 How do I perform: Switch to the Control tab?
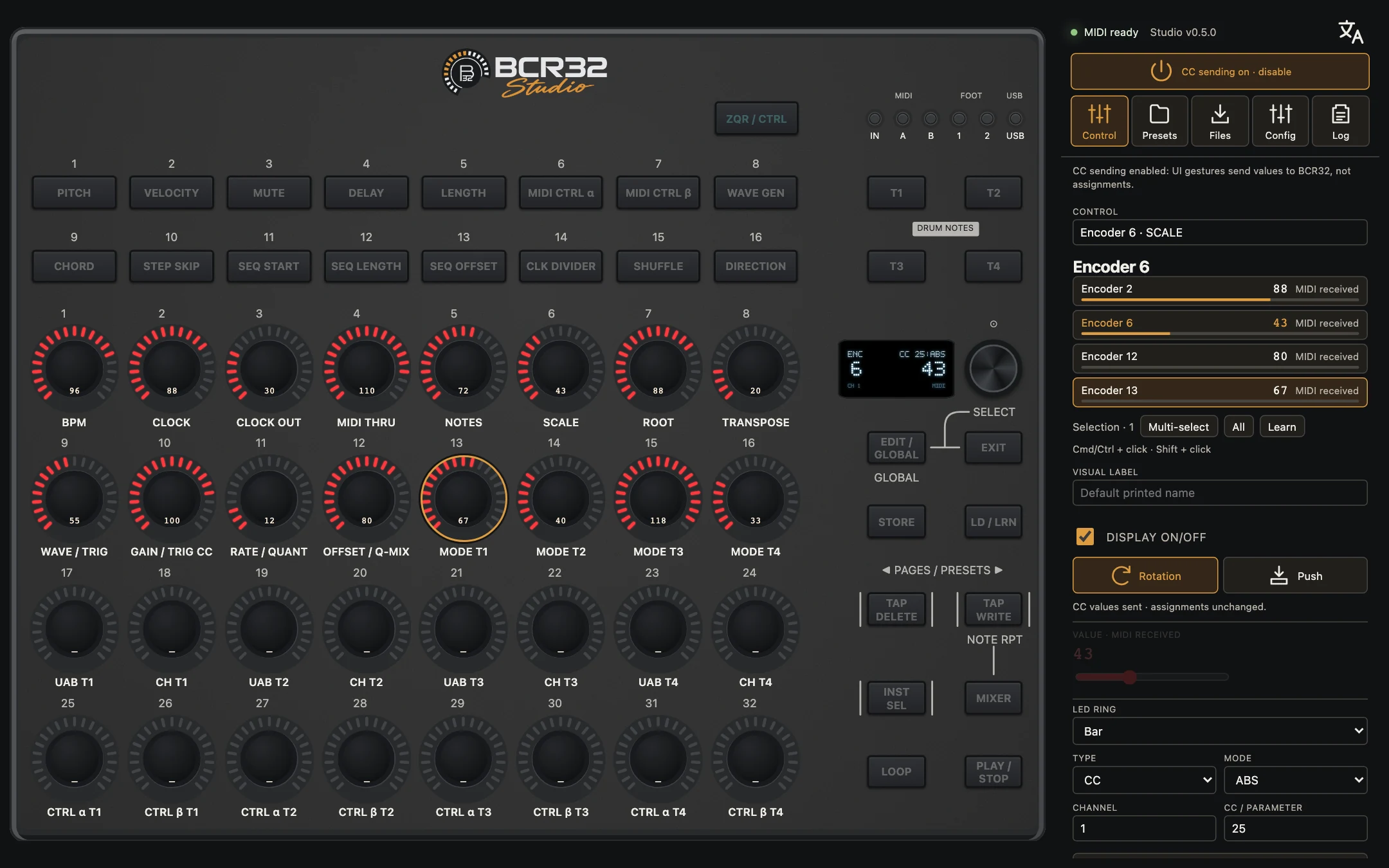[1099, 121]
